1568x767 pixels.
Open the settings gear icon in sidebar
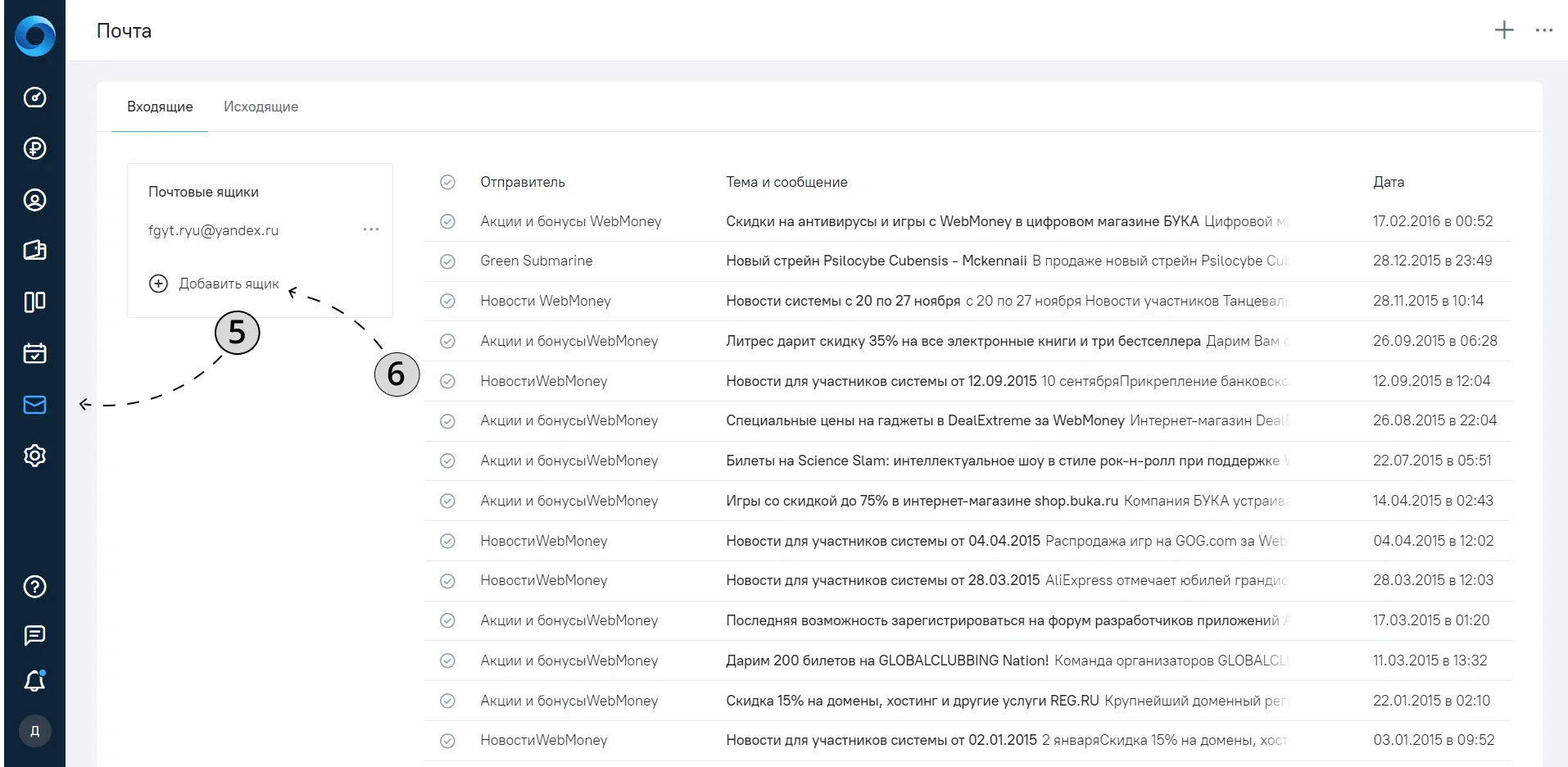tap(34, 456)
